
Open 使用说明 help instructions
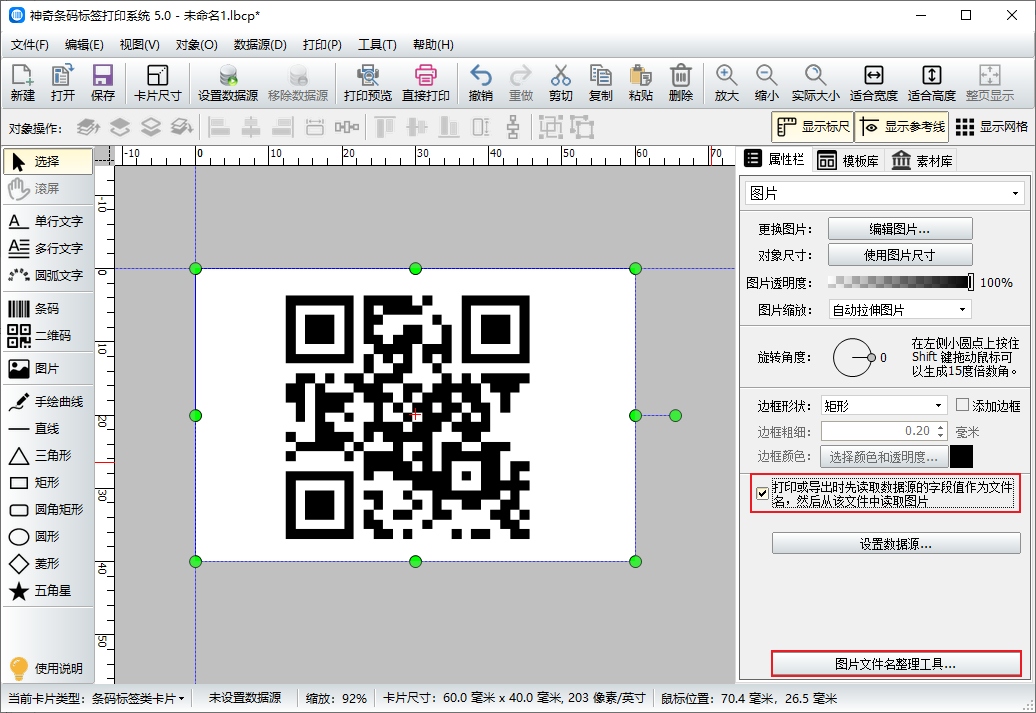tap(47, 668)
